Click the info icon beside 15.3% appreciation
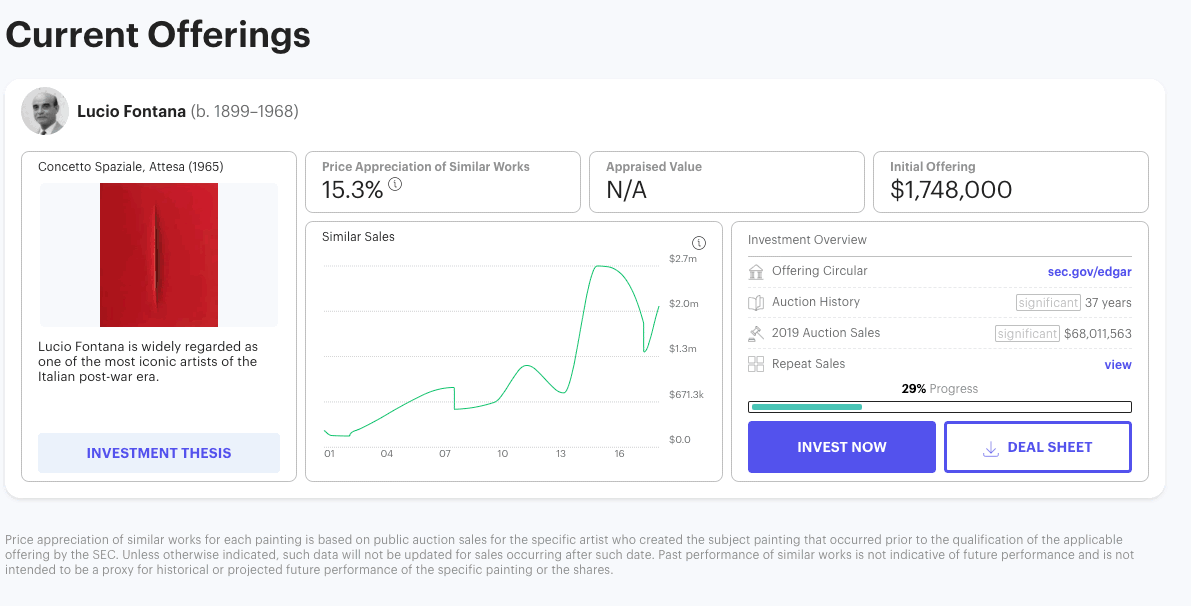This screenshot has height=606, width=1191. [x=395, y=184]
